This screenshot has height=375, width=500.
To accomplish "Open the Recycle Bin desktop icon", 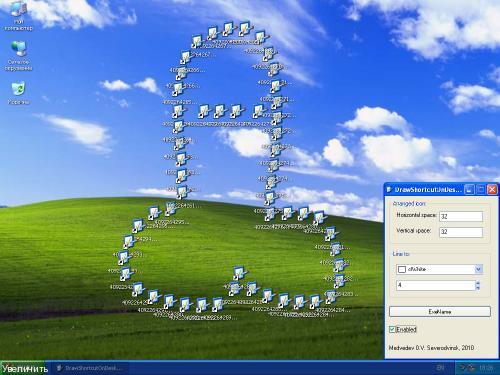I will click(18, 93).
